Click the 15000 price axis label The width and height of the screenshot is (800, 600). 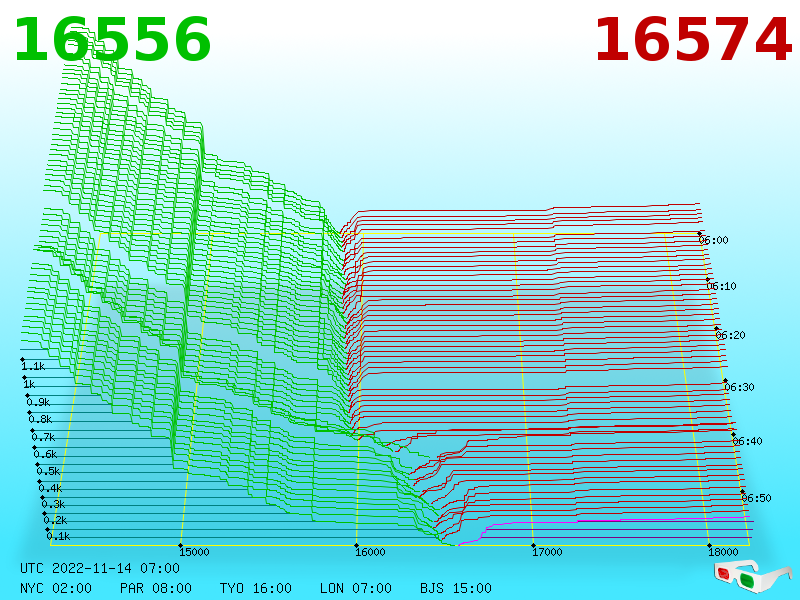coord(194,552)
